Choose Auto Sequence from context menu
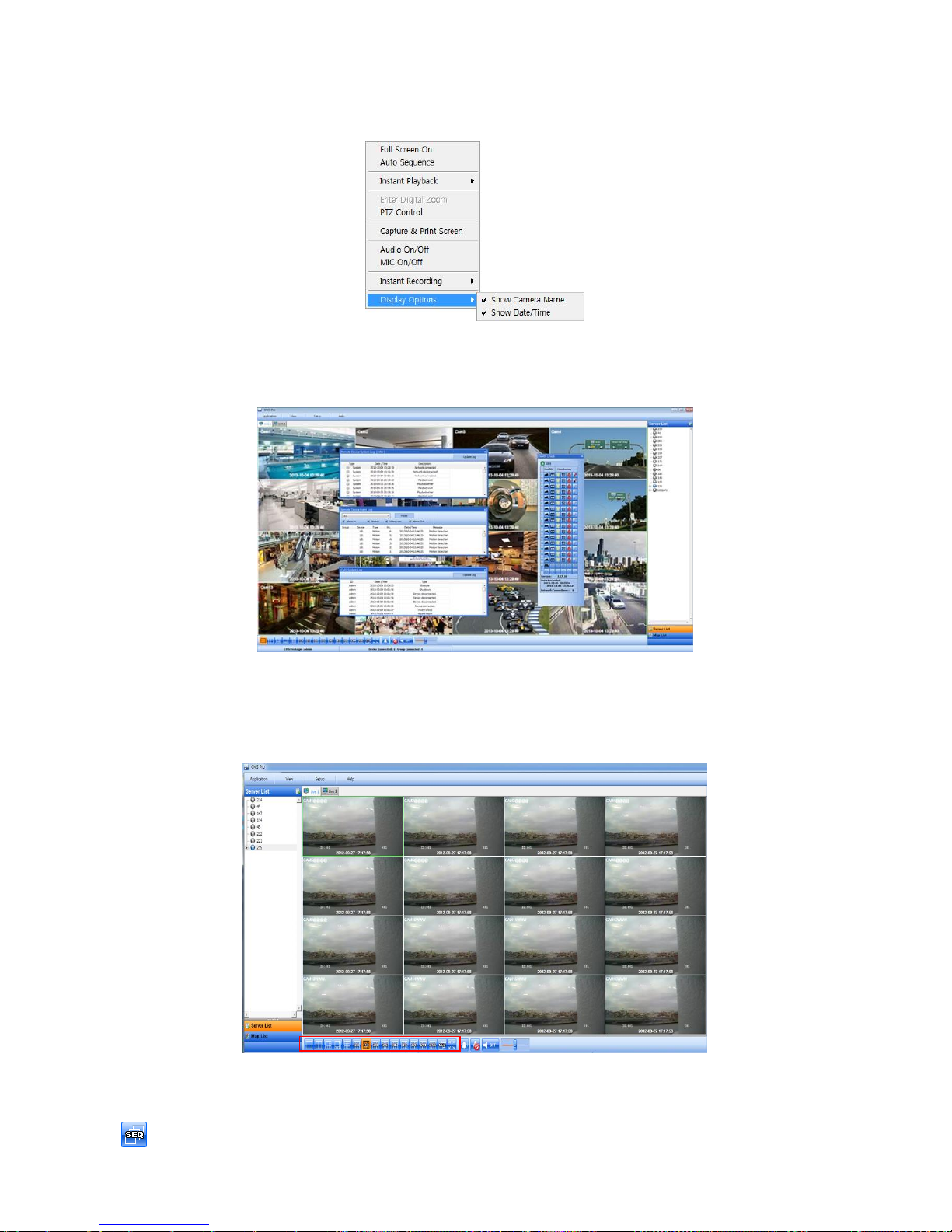 click(x=407, y=162)
